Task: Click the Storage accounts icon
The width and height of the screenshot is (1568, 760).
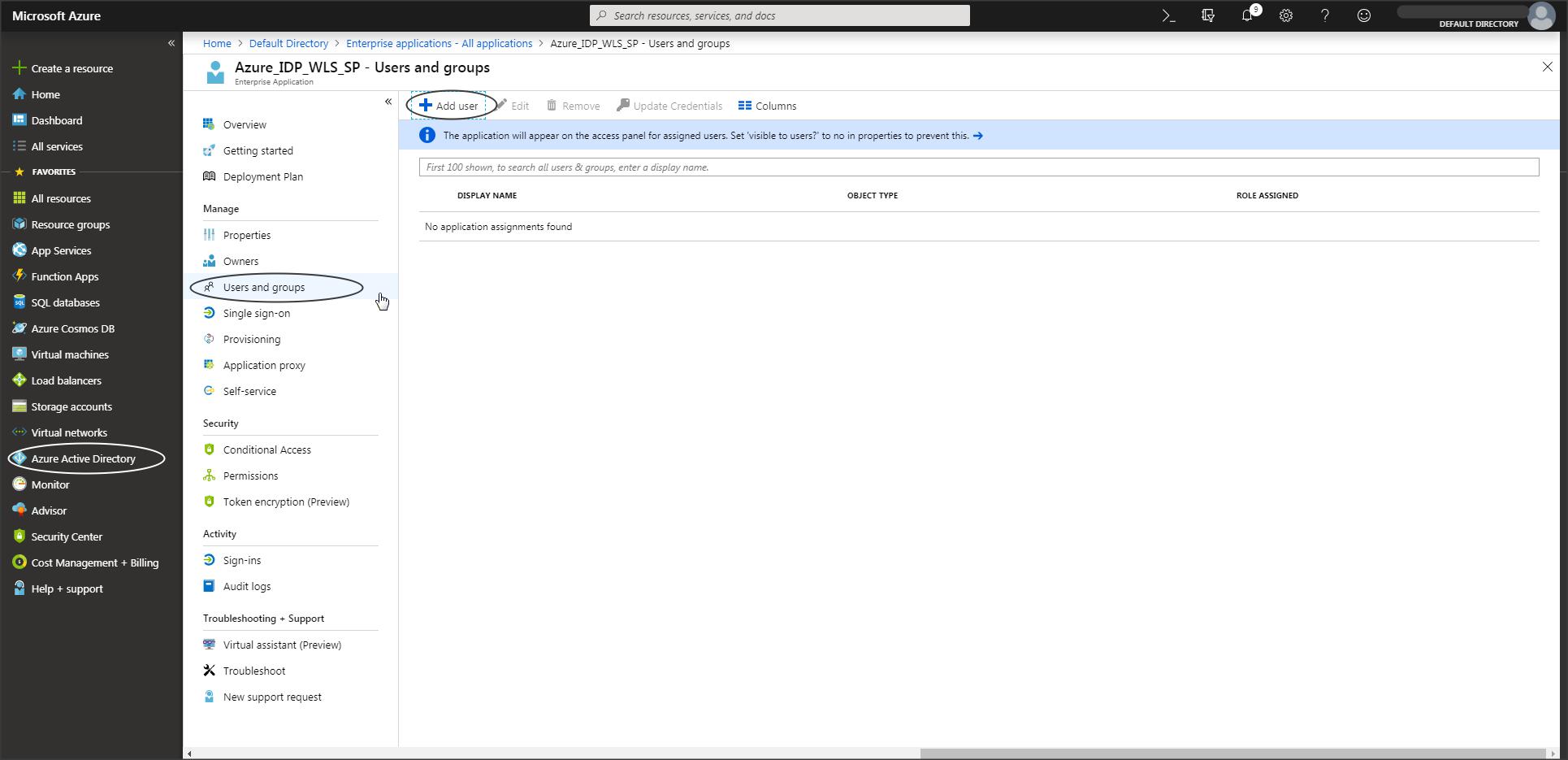Action: (19, 406)
